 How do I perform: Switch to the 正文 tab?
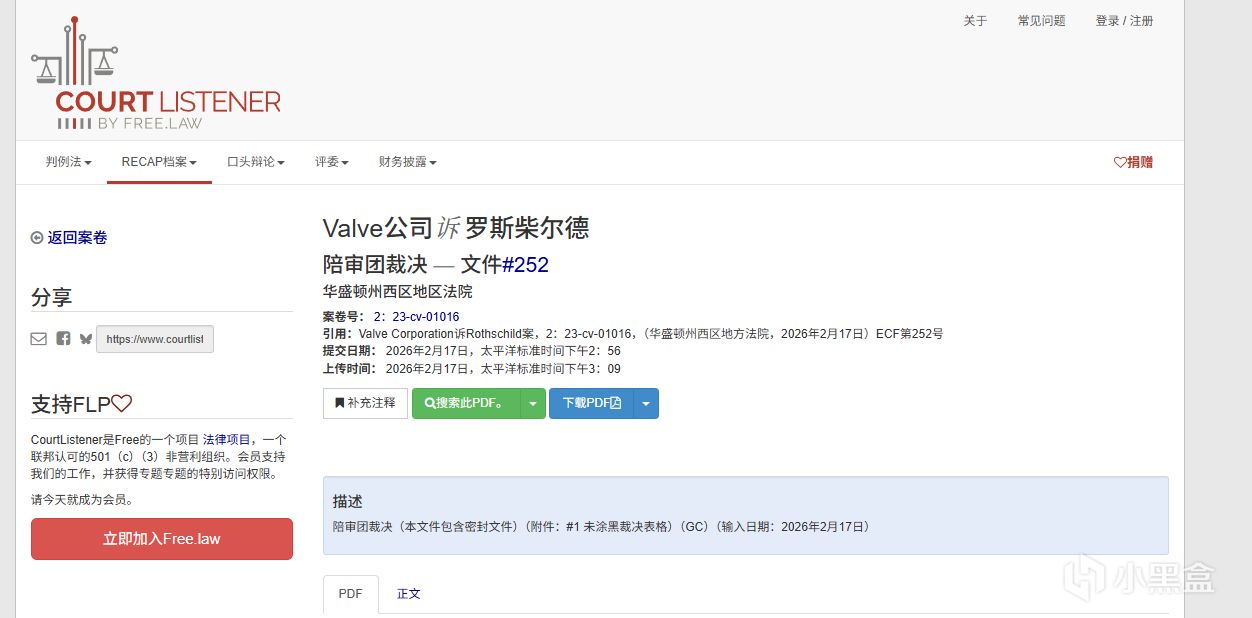click(x=409, y=594)
